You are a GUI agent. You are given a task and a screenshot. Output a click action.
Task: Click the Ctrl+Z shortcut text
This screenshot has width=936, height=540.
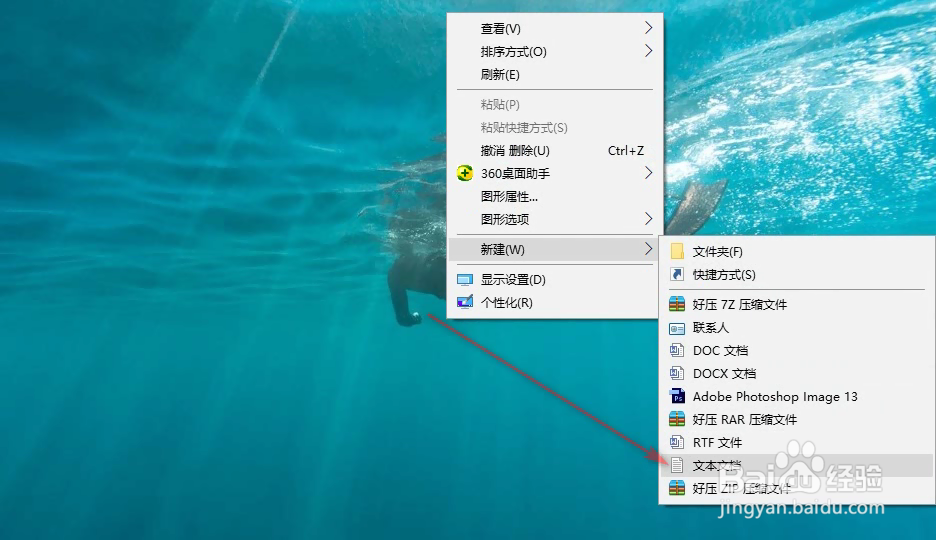(x=626, y=151)
